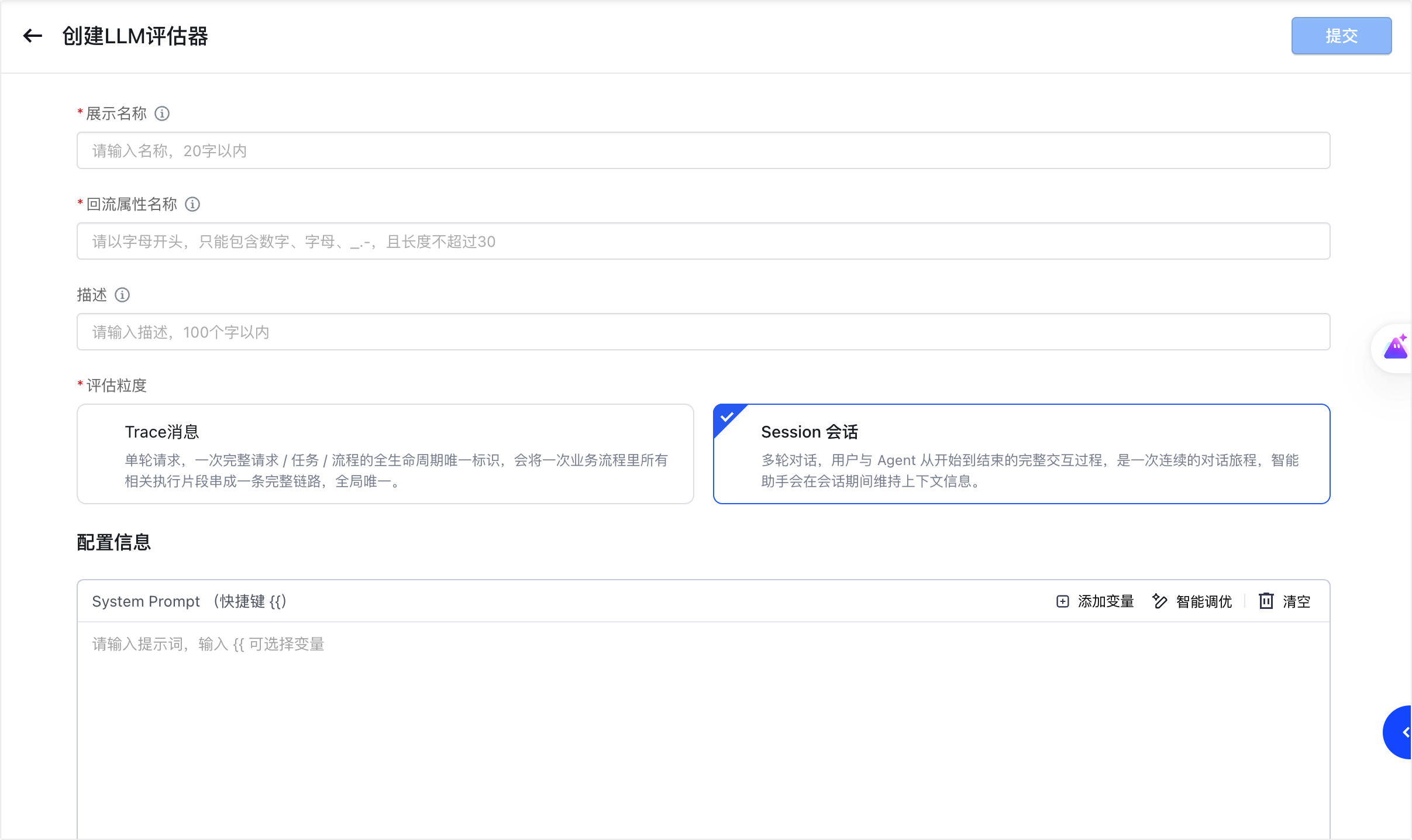
Task: Click the System Prompt（快捷键 {{）label
Action: [x=189, y=601]
